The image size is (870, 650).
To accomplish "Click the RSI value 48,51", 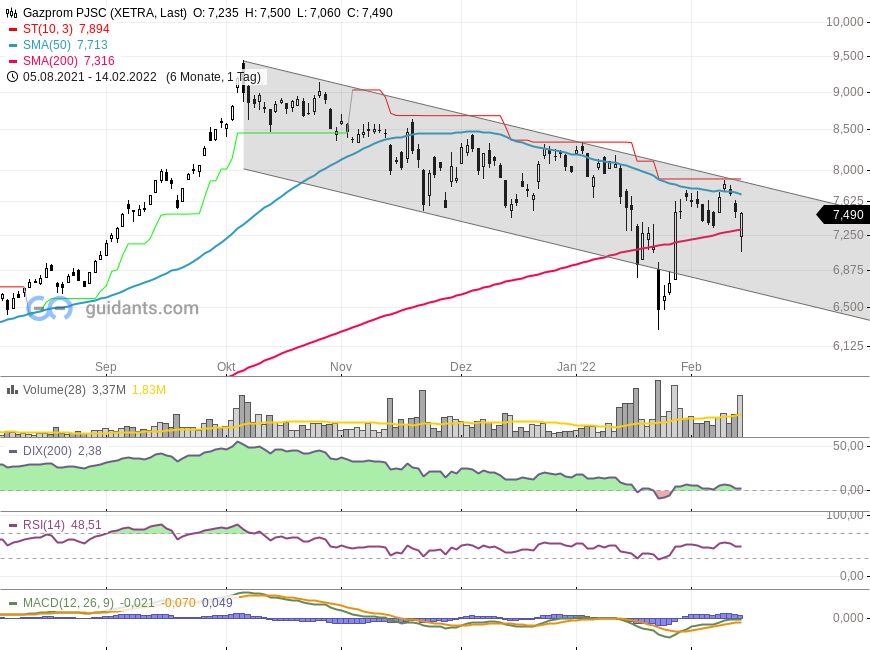I will [x=86, y=525].
